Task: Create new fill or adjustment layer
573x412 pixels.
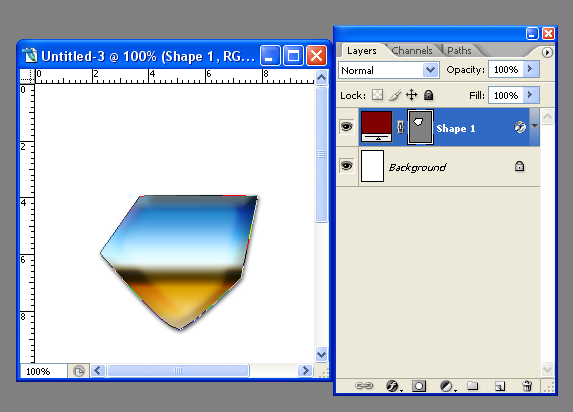Action: point(447,386)
